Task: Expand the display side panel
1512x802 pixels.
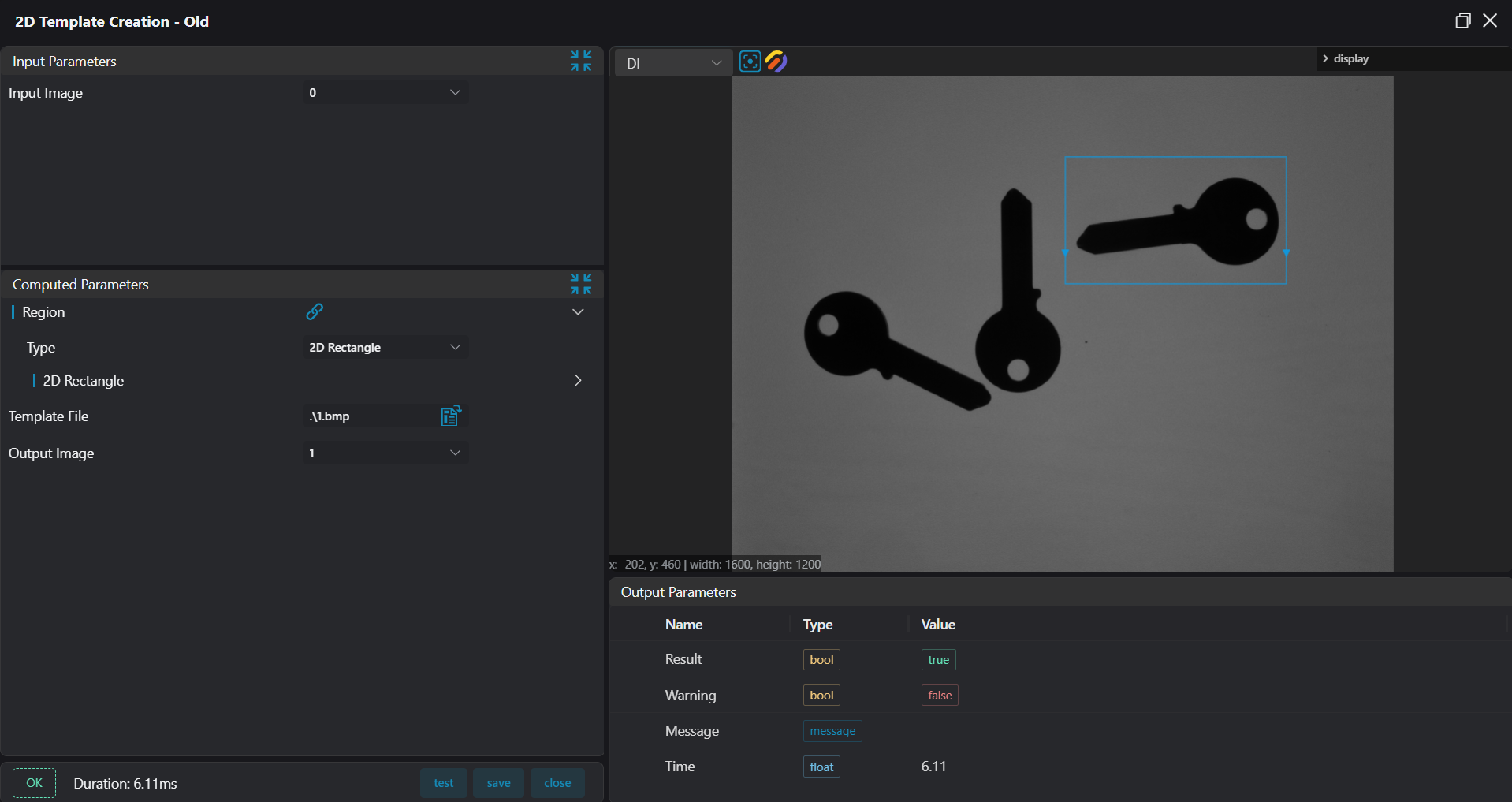Action: coord(1346,59)
